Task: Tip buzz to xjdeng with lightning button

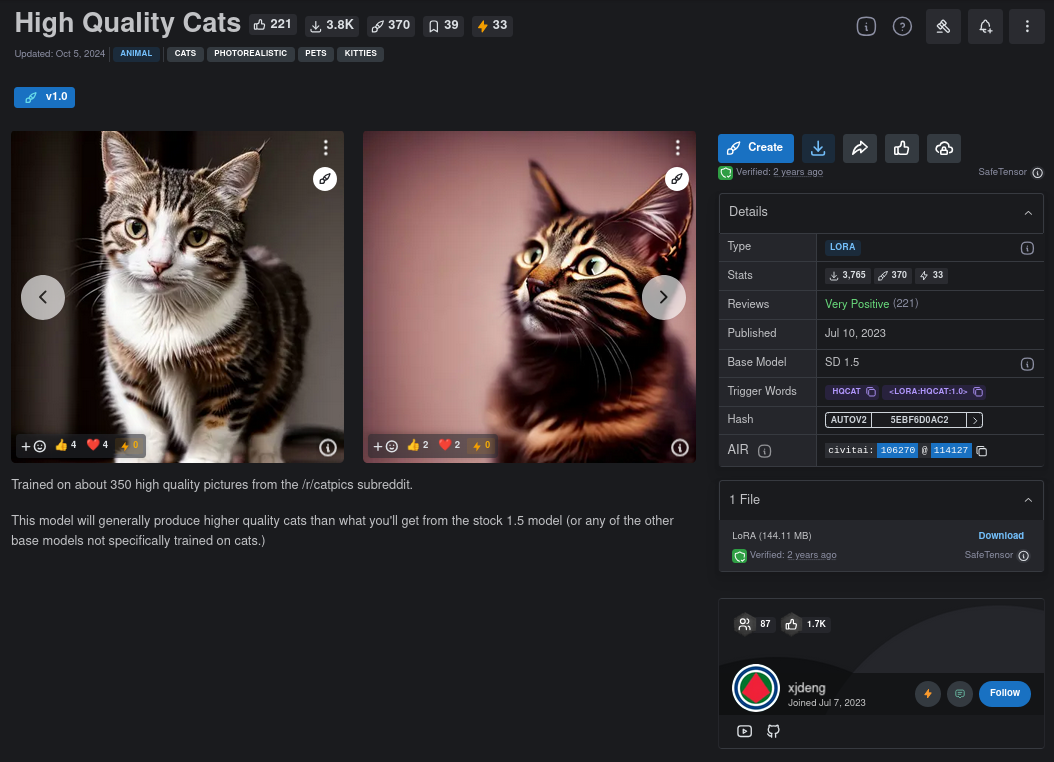Action: [928, 693]
